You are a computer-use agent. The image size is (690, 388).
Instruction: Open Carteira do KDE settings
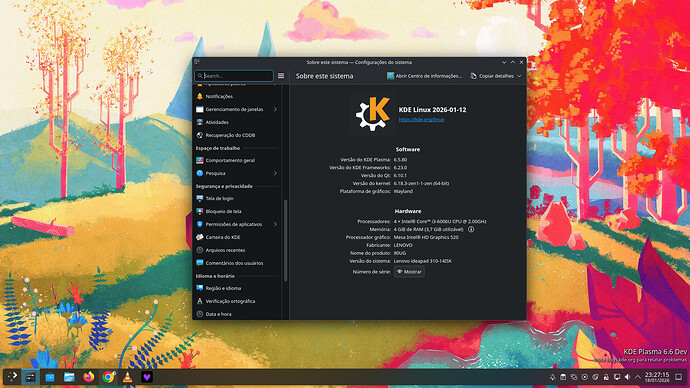point(237,237)
